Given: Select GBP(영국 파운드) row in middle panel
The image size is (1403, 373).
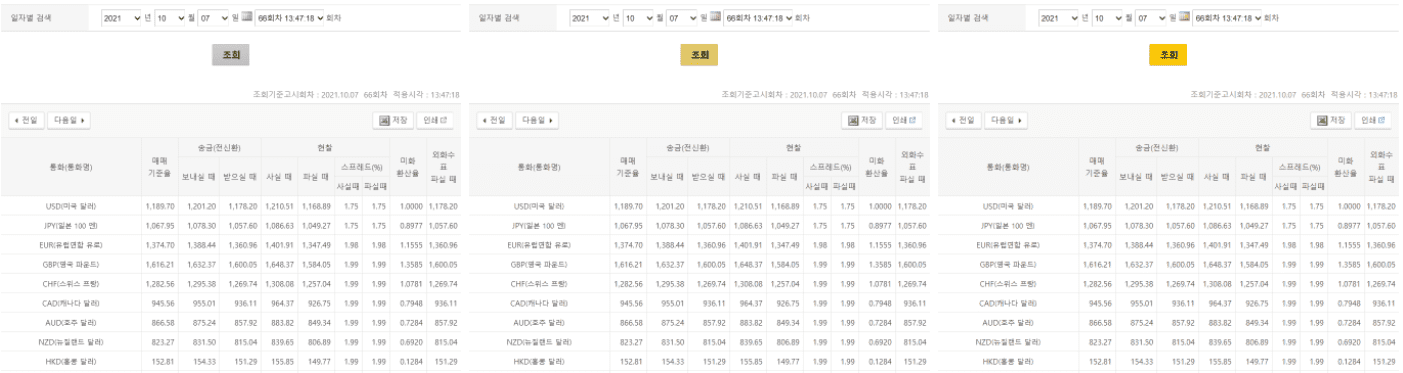Looking at the screenshot, I should pyautogui.click(x=698, y=264).
